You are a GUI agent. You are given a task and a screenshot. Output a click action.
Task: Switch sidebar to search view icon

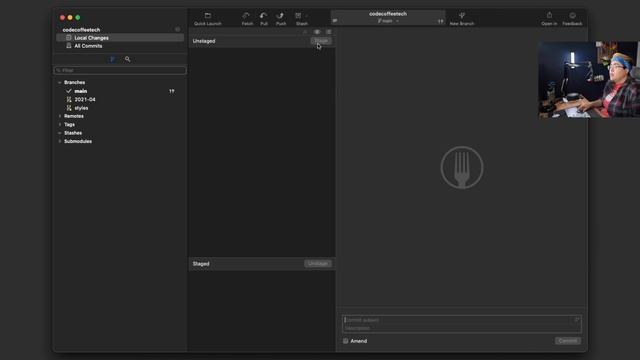pos(127,59)
